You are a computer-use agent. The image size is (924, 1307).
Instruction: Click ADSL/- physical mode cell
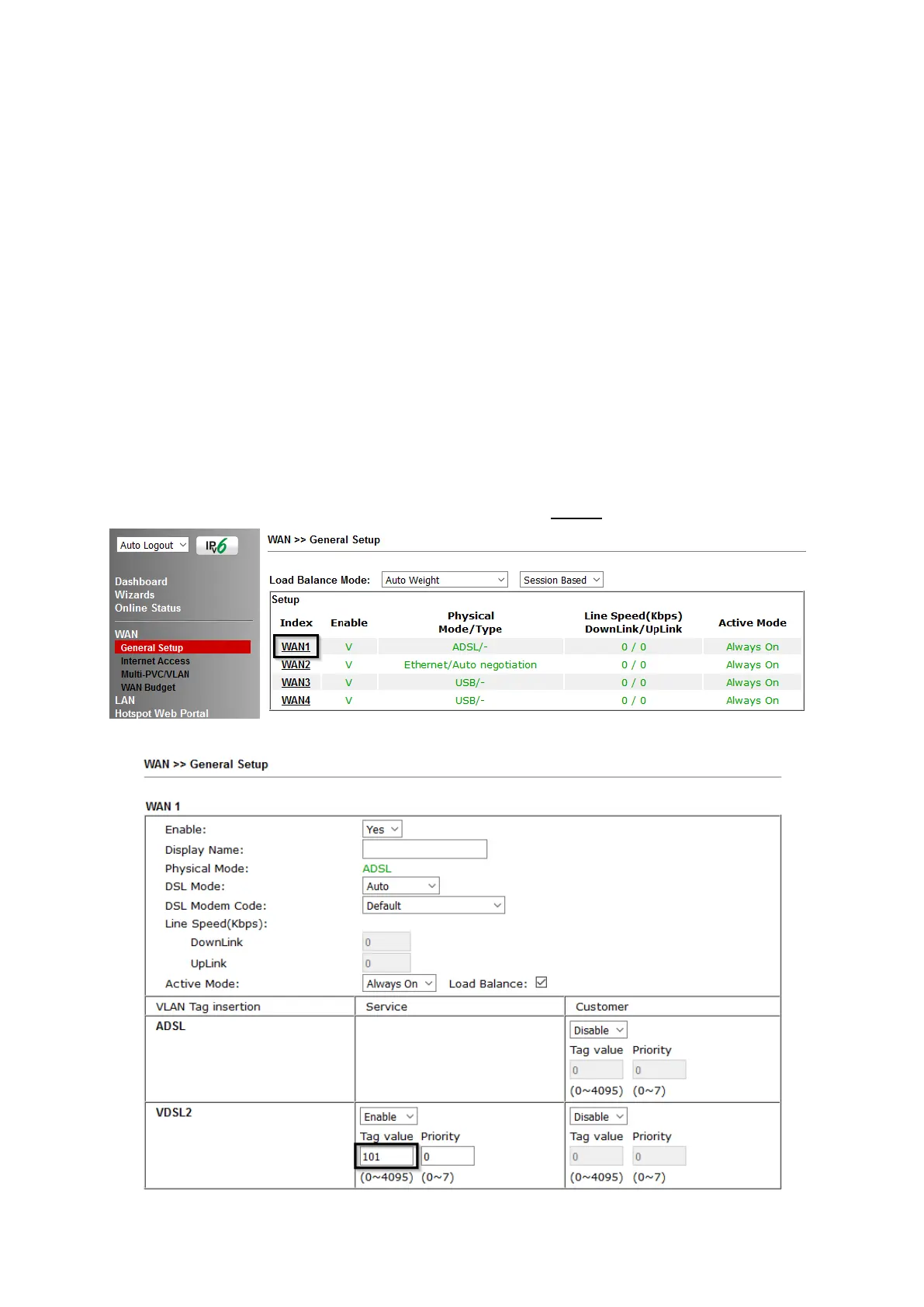click(470, 647)
